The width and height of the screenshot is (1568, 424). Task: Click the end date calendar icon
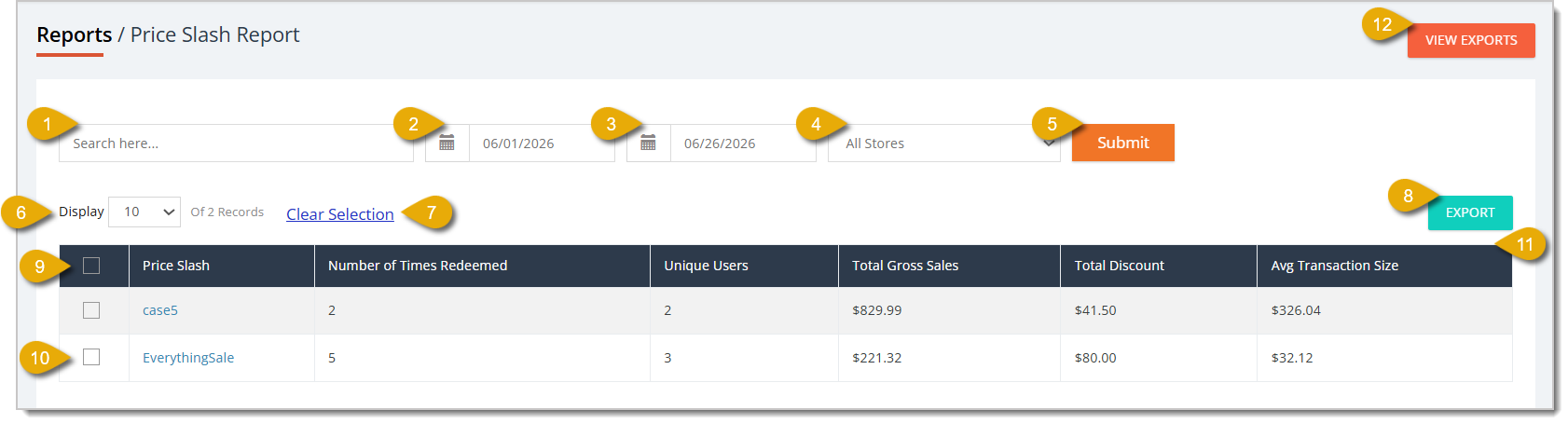coord(648,143)
